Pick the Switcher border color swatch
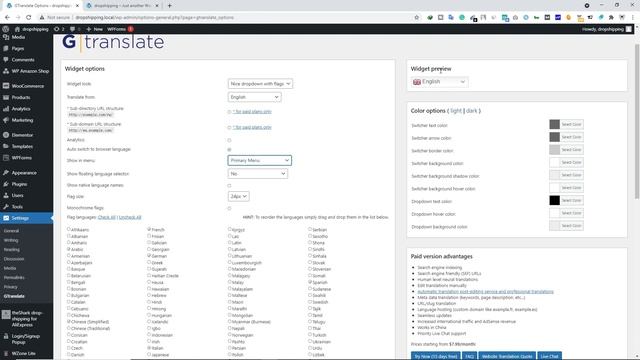The image size is (640, 360). (554, 150)
